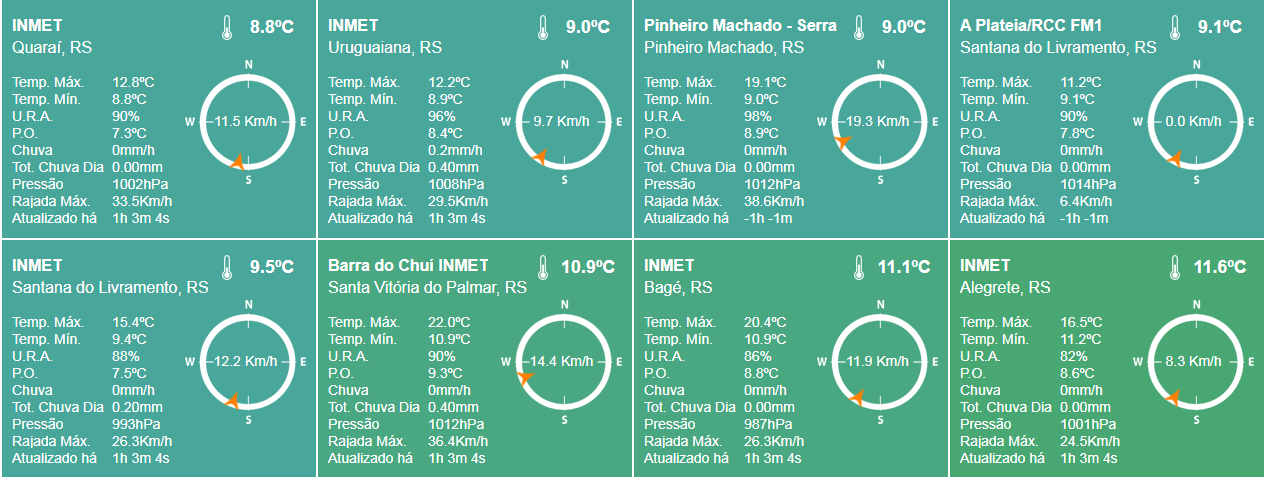Open the Pinheiro Machado - Serra station title
Viewport: 1267px width, 477px height.
point(740,25)
